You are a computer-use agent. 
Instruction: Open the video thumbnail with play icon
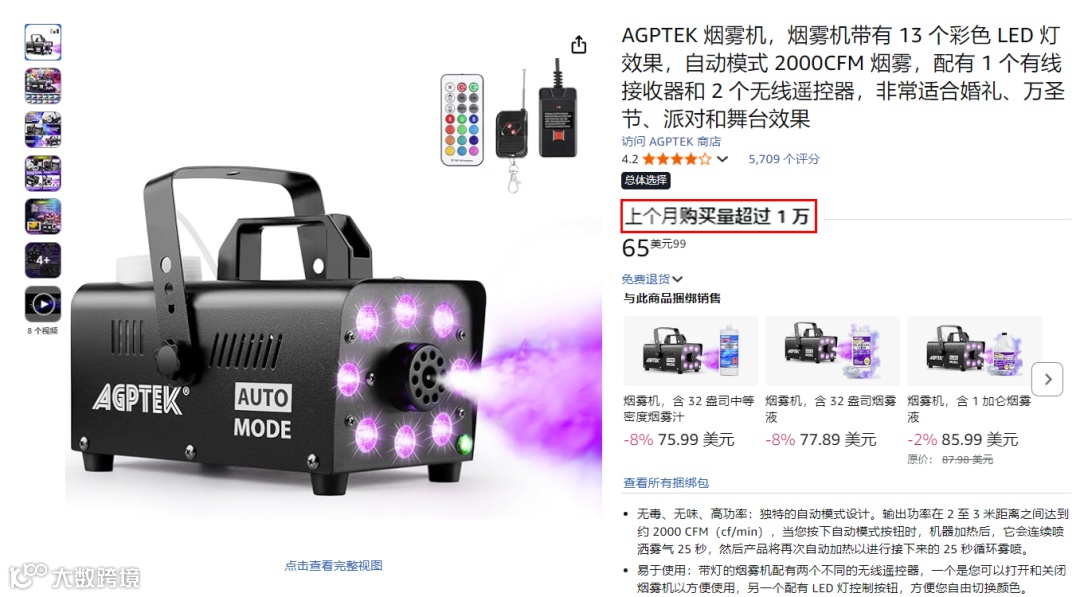point(43,304)
